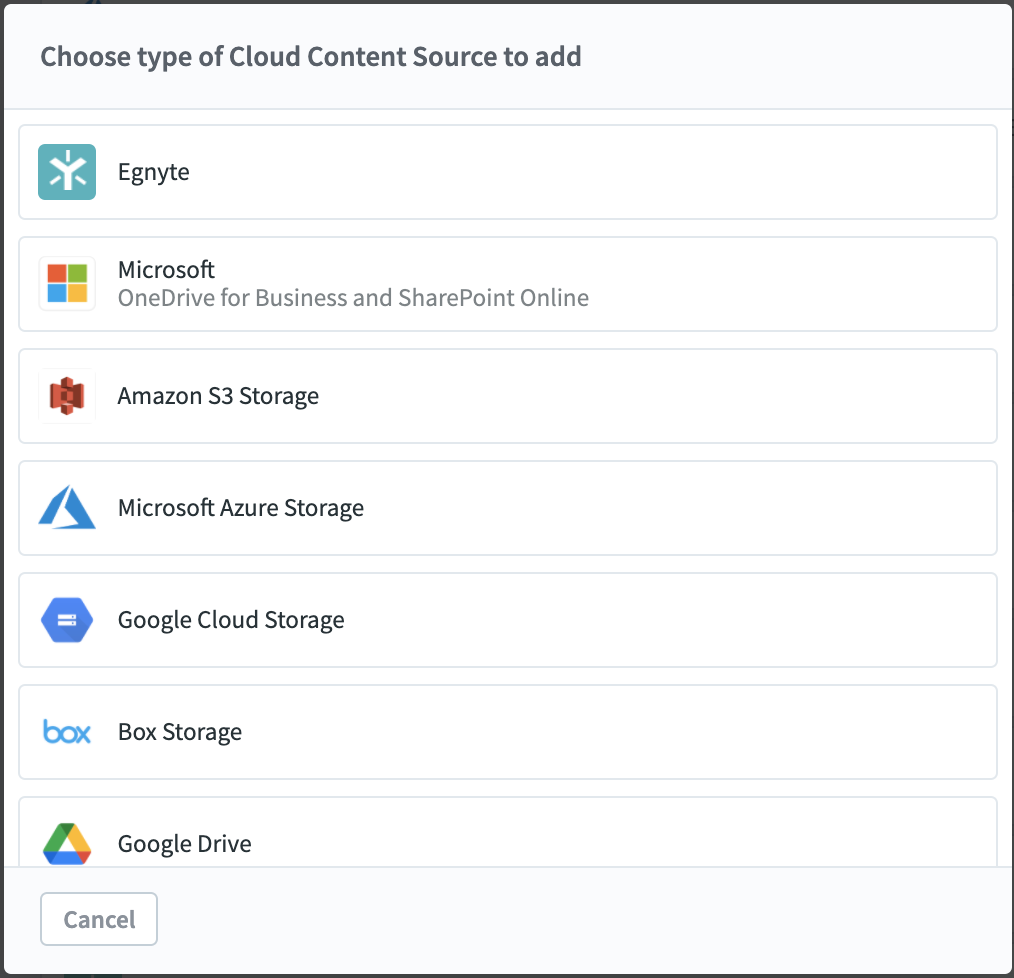The width and height of the screenshot is (1014, 978).
Task: Click the blue Box logo icon
Action: click(x=67, y=732)
